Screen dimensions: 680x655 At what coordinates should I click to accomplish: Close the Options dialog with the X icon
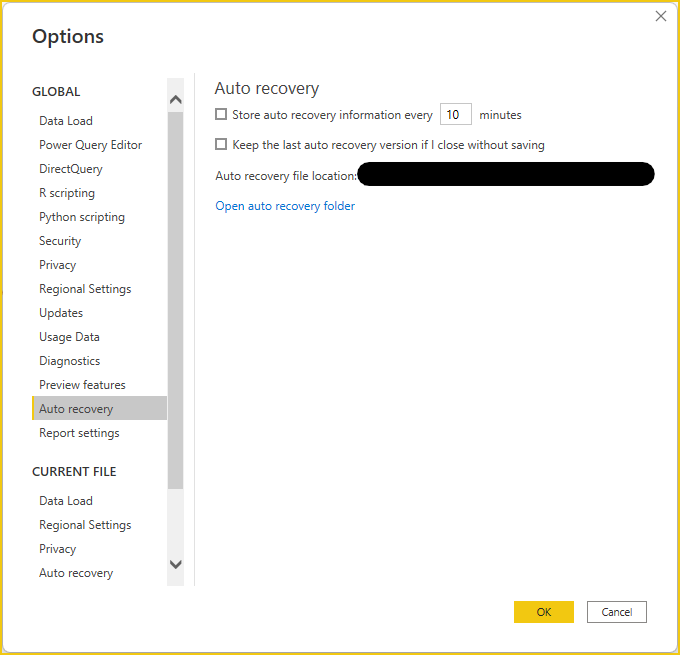click(x=660, y=16)
